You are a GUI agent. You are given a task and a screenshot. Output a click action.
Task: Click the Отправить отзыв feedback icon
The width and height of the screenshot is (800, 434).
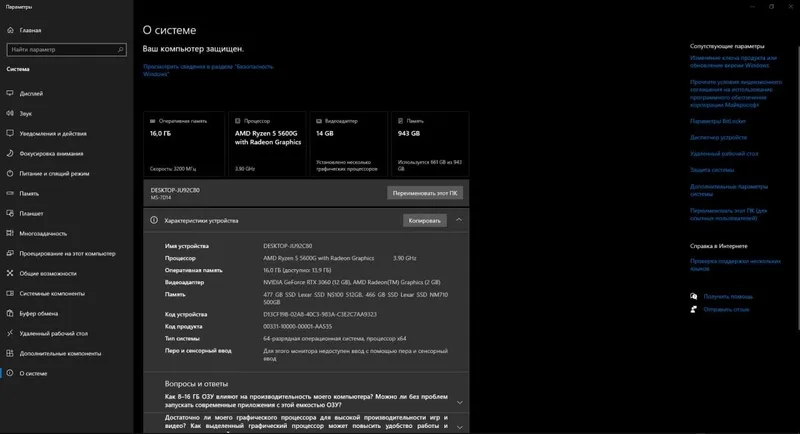click(693, 309)
